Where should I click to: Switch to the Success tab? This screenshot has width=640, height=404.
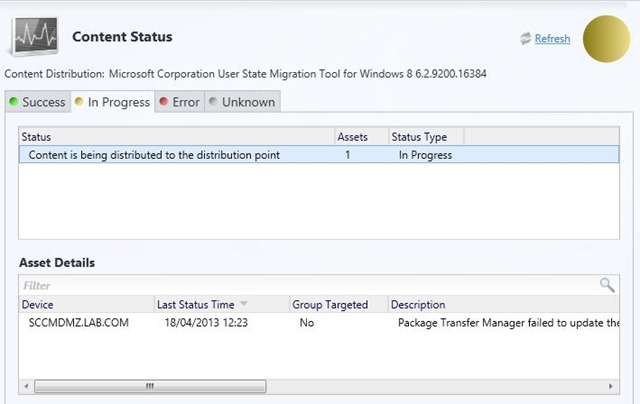pos(38,102)
